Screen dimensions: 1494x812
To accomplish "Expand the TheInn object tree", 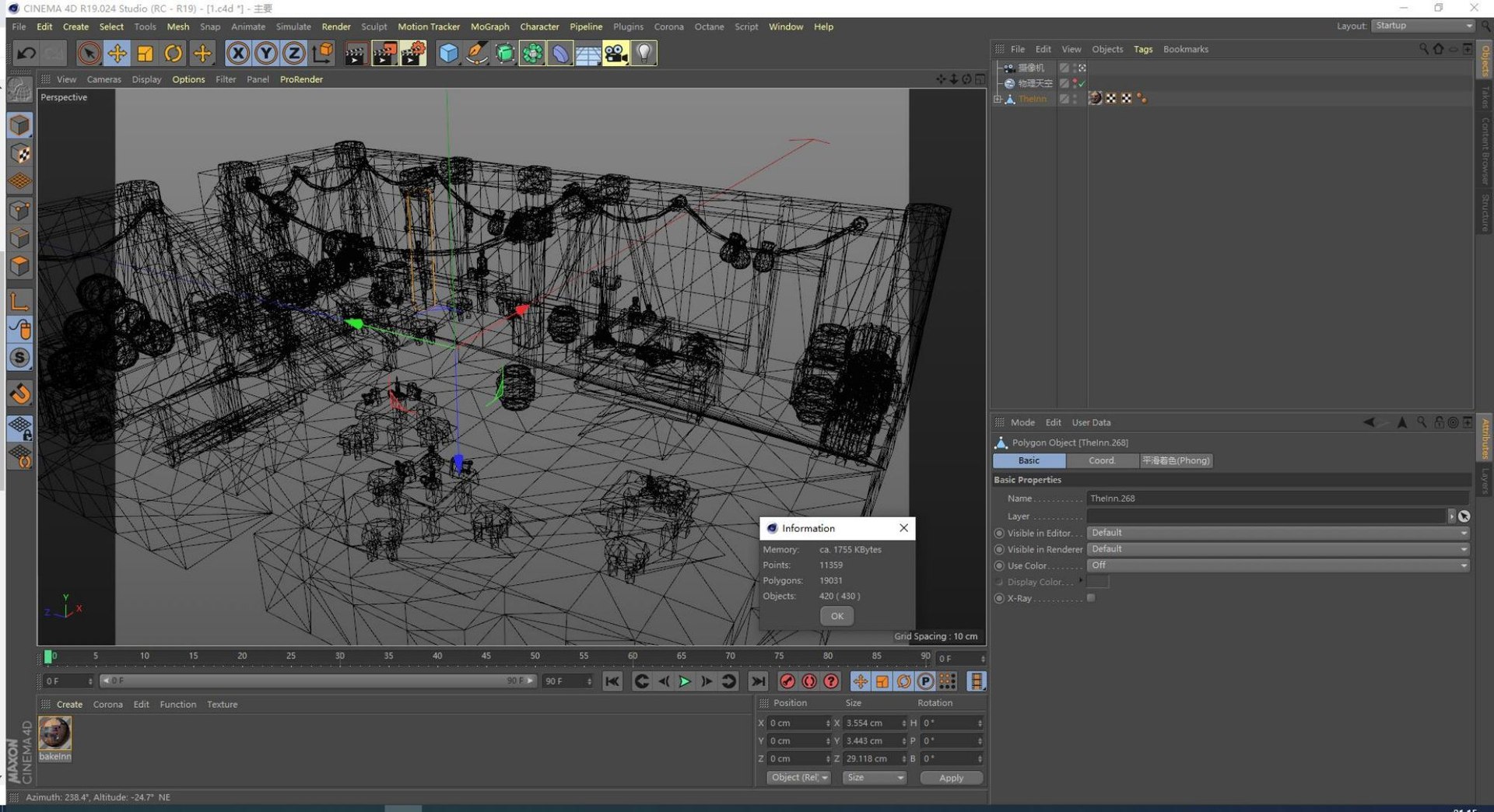I will pos(998,99).
